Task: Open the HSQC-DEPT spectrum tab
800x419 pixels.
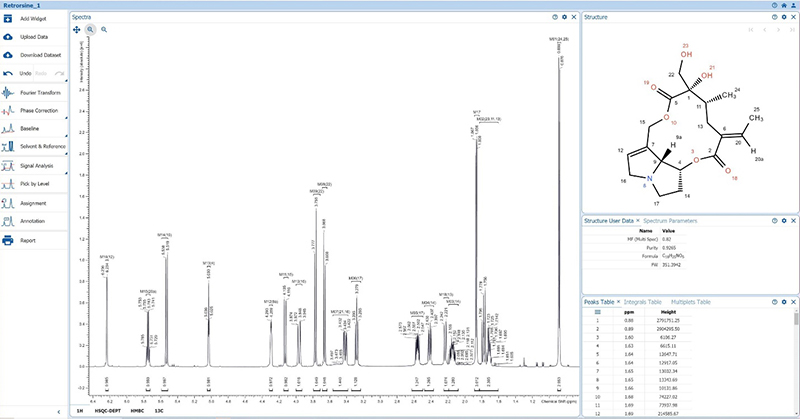Action: (106, 411)
